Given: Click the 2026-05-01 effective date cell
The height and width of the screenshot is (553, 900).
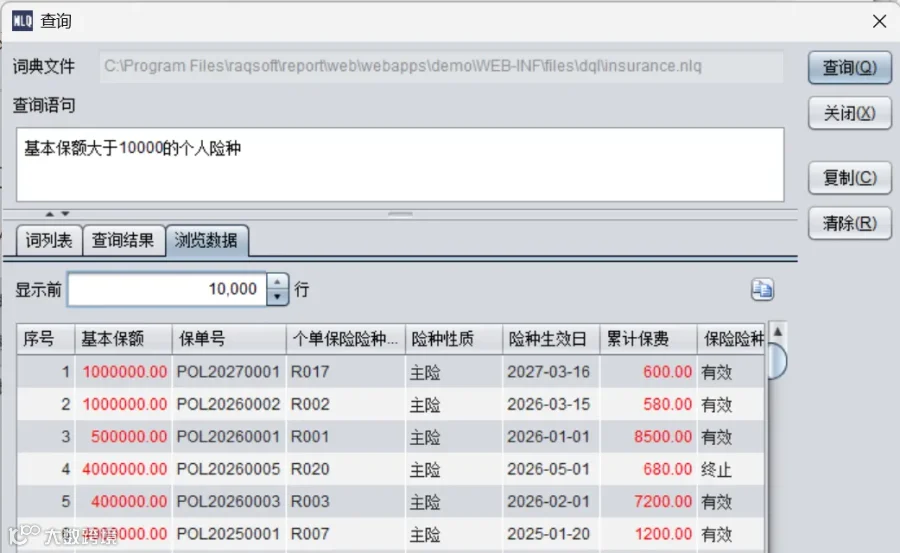Looking at the screenshot, I should pyautogui.click(x=551, y=469).
